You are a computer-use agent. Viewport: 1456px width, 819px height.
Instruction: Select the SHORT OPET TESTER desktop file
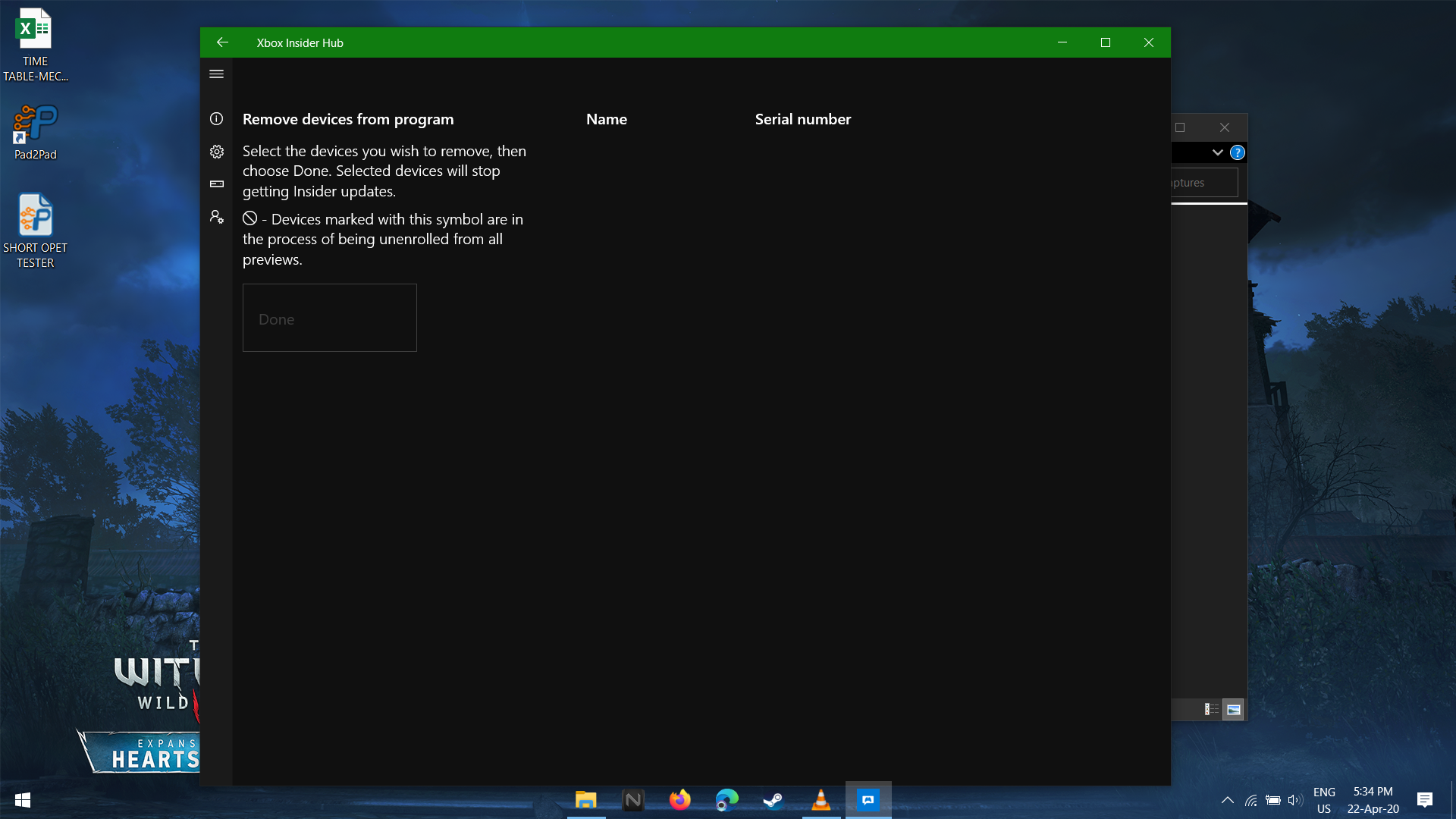[x=35, y=231]
